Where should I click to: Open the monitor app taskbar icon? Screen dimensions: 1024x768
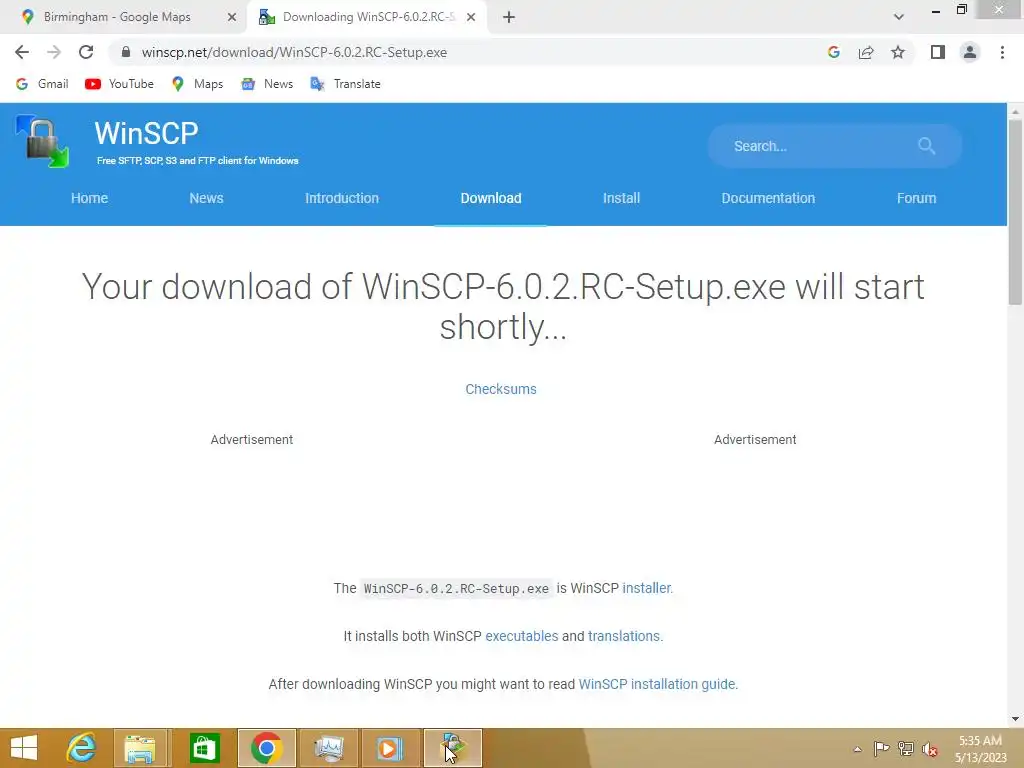point(328,748)
